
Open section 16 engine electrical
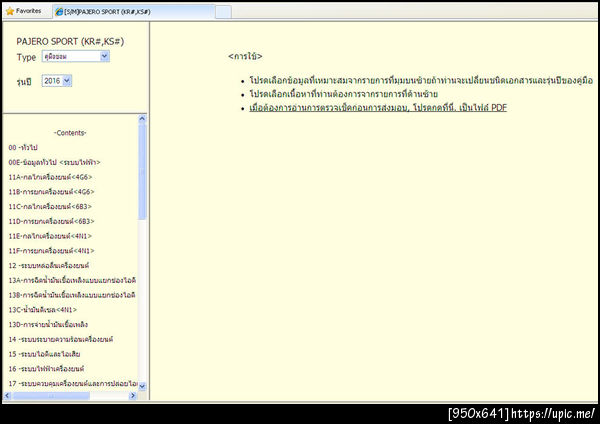pos(46,369)
